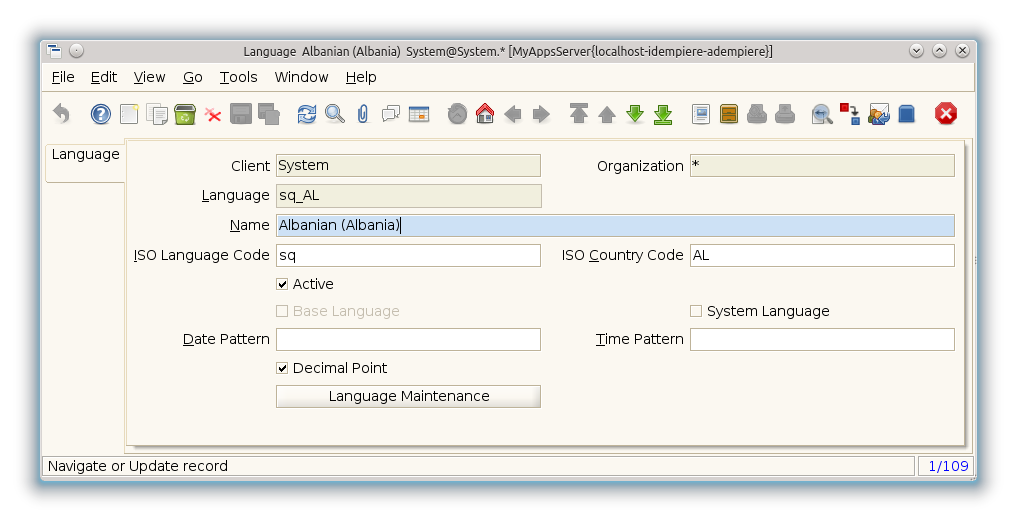The image size is (1017, 521).
Task: Open the window menu icon in the title bar
Action: tap(54, 51)
